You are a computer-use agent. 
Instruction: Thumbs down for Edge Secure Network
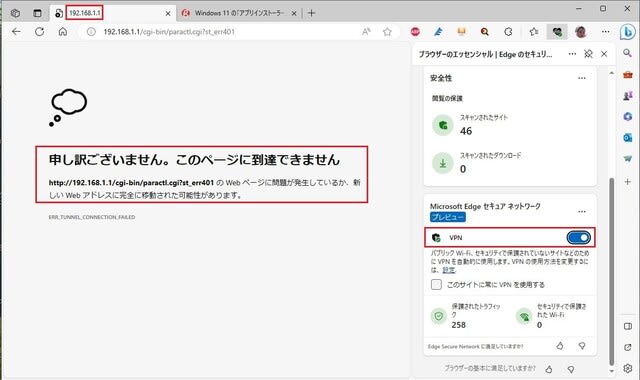pos(582,346)
